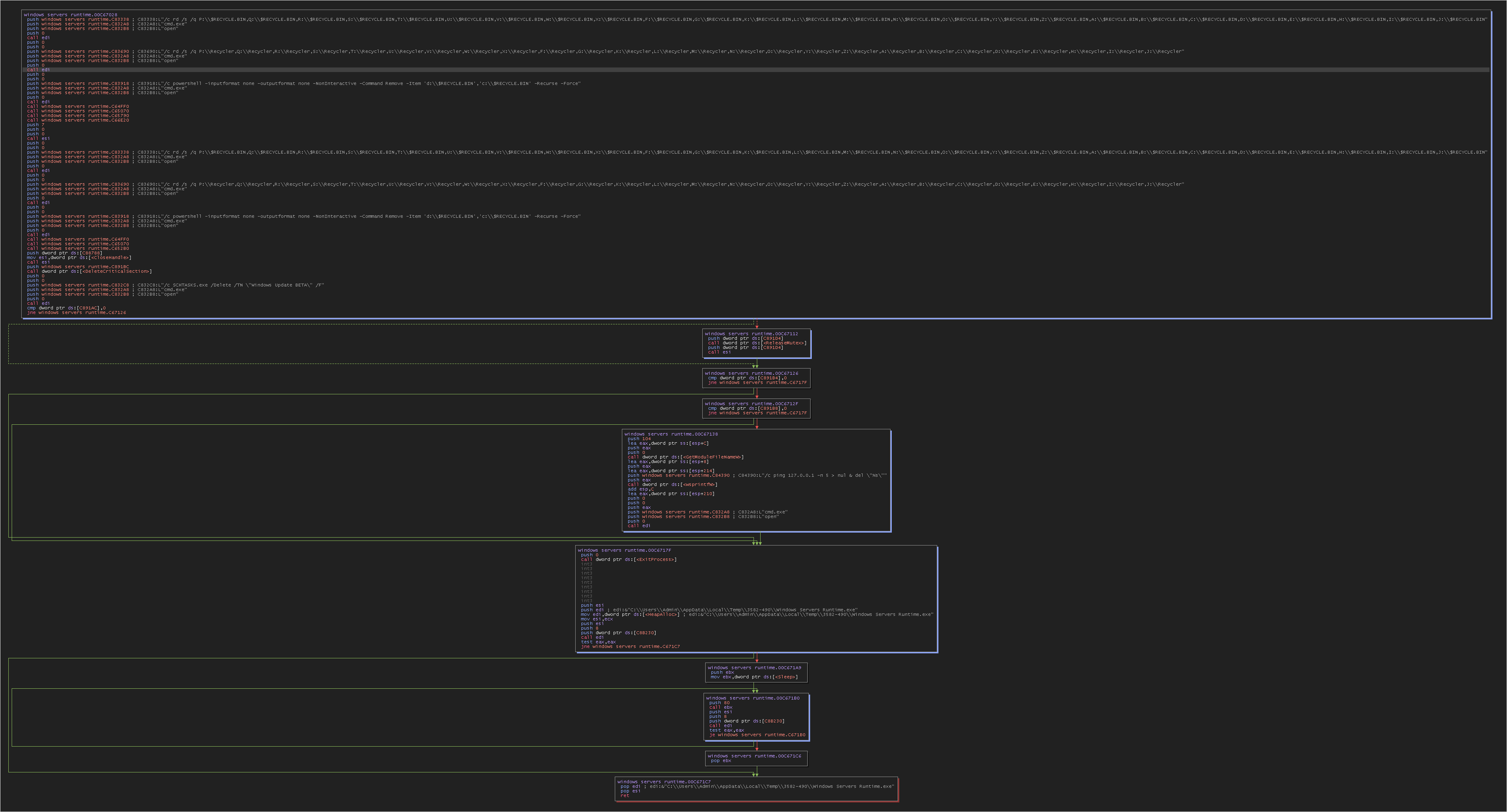Viewport: 1507px width, 812px height.
Task: Select the 'push edi' line with Temp path comment
Action: coord(719,610)
